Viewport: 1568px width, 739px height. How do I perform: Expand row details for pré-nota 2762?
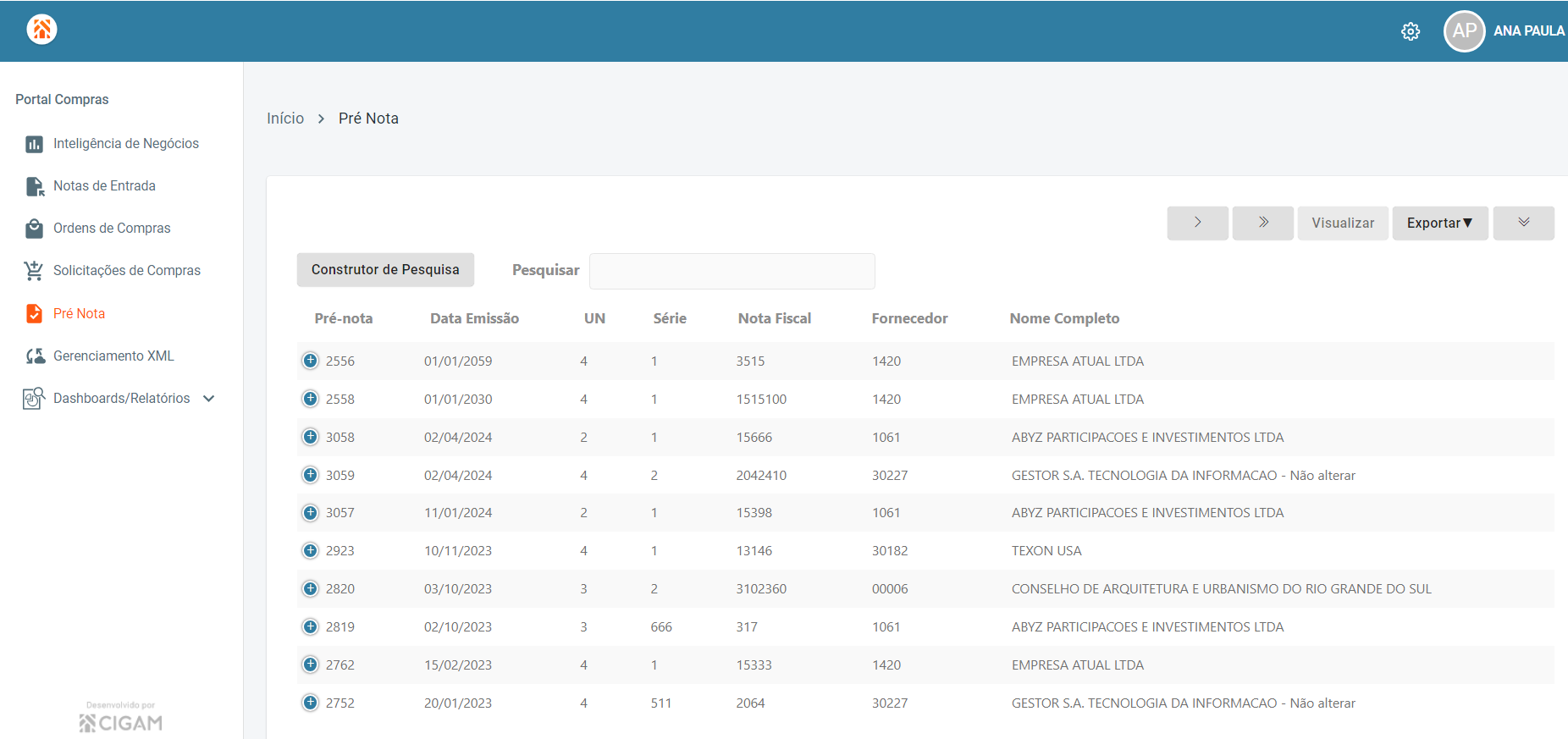(x=311, y=665)
